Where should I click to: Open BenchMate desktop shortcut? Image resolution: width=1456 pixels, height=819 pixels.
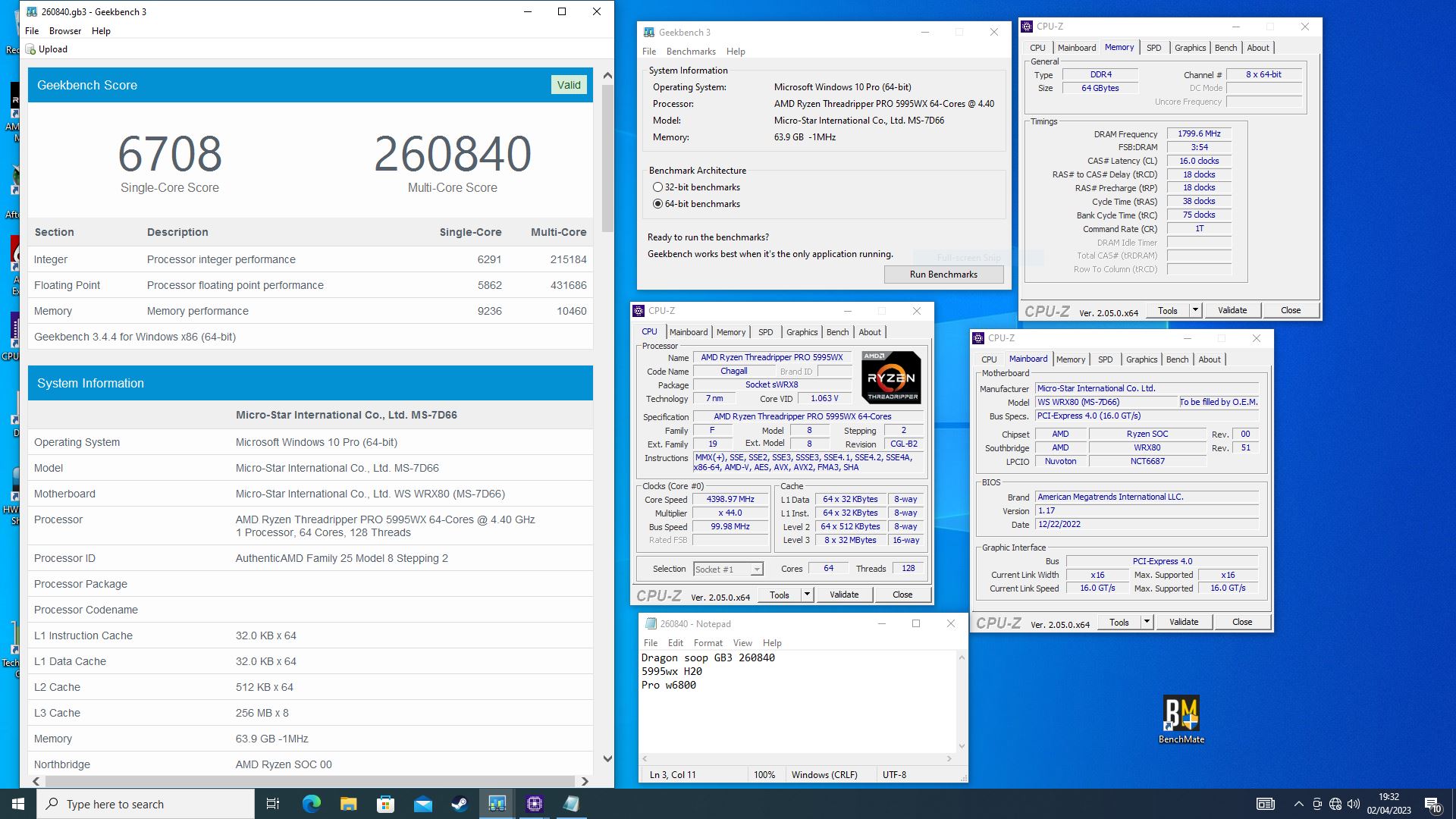coord(1181,719)
